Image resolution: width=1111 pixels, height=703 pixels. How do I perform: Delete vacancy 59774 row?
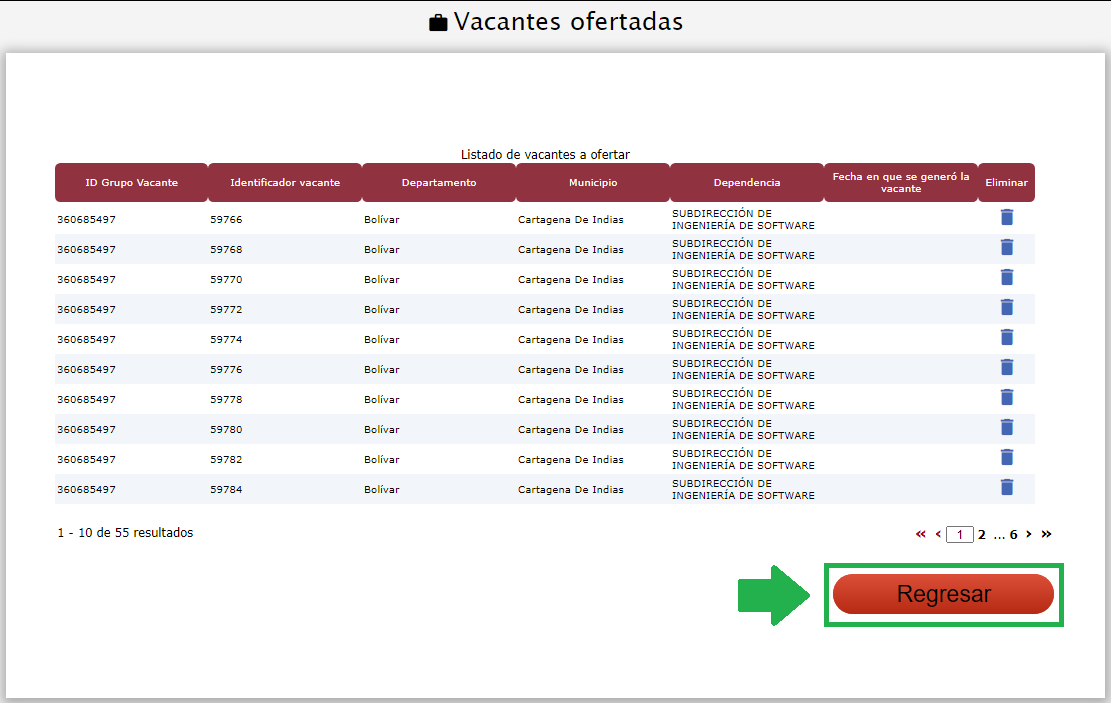[1006, 338]
